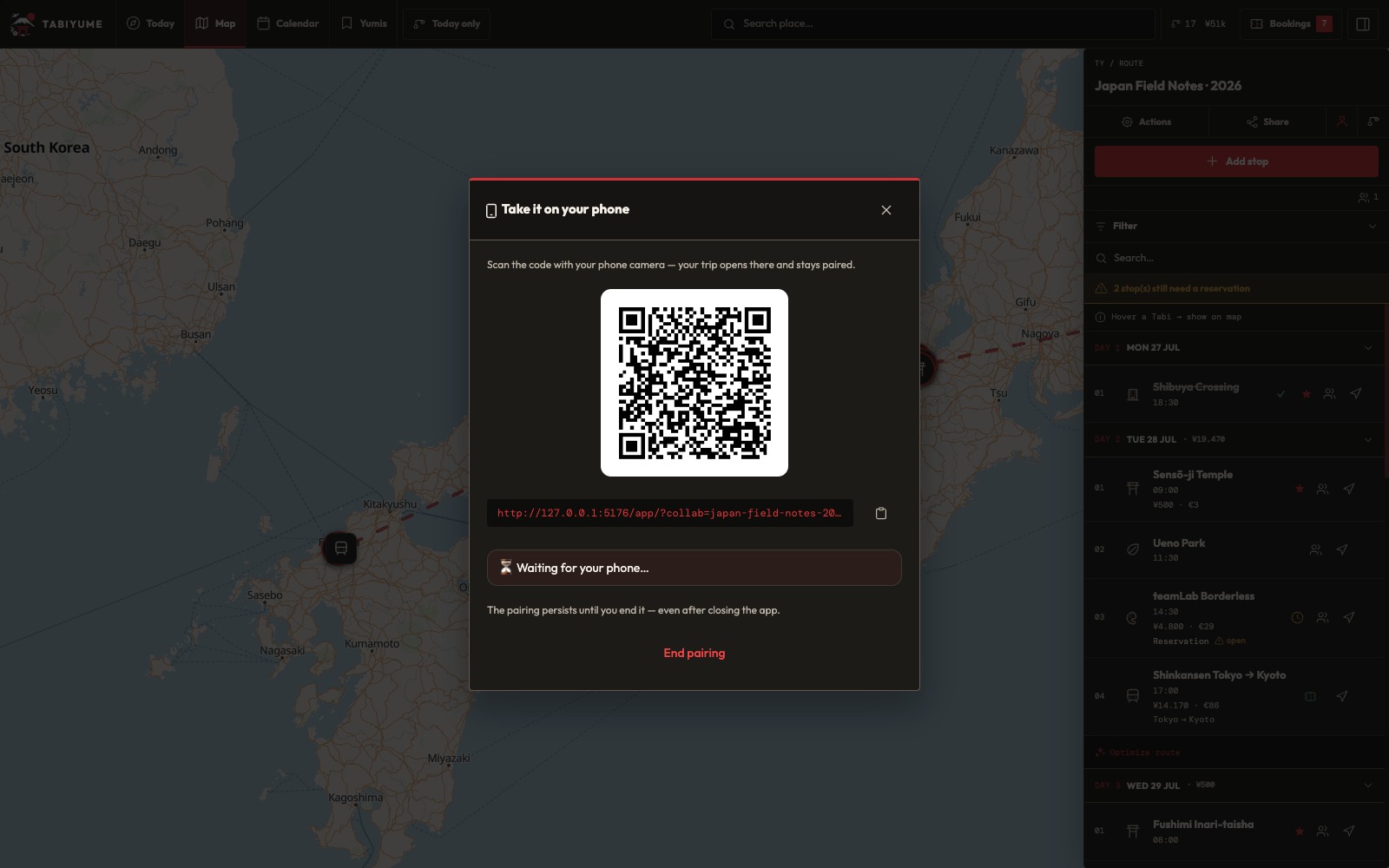Screen dimensions: 1389x868
Task: Click the QR code image
Action: pyautogui.click(x=694, y=383)
